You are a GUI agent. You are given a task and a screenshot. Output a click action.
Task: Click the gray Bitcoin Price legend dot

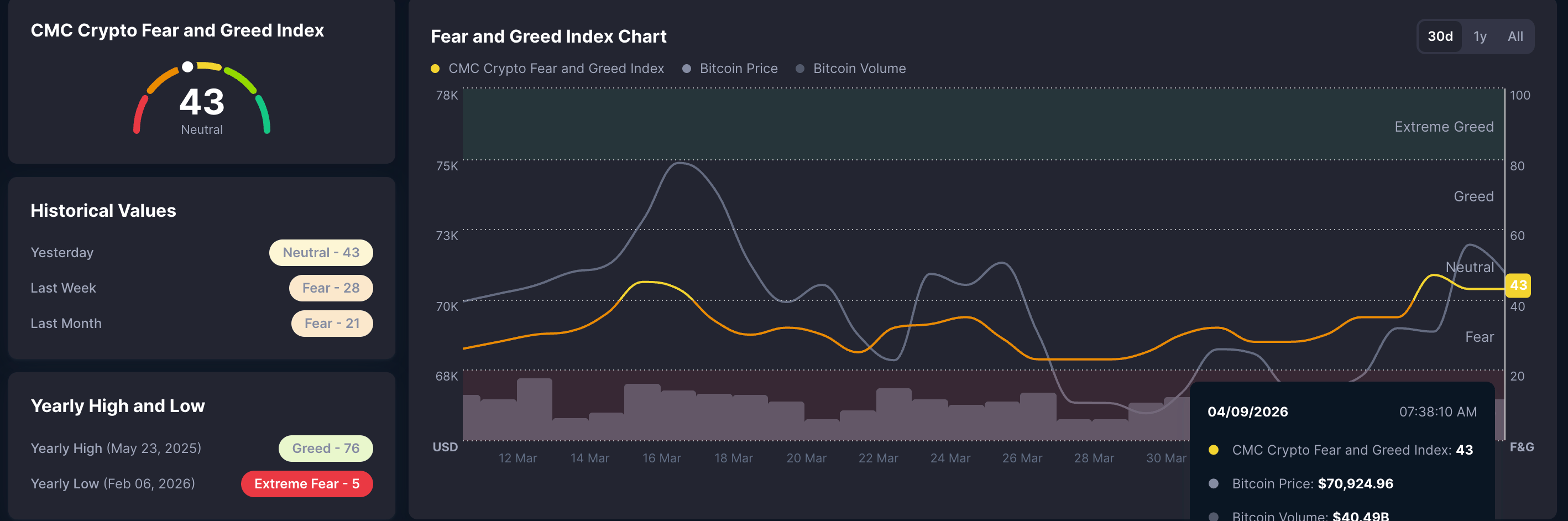pyautogui.click(x=687, y=69)
